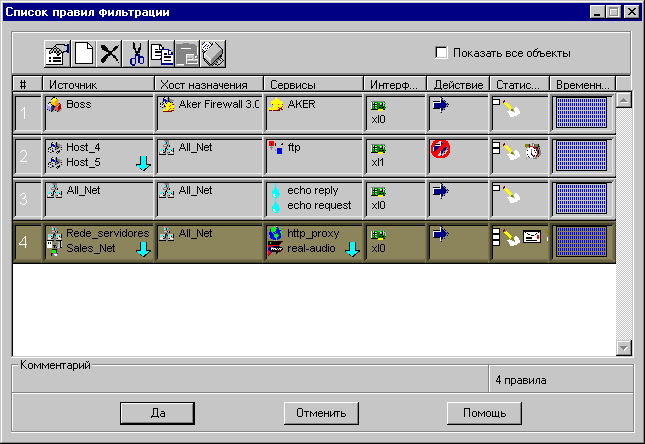Click the http_proxy service icon in rule 4
Image resolution: width=645 pixels, height=444 pixels.
pyautogui.click(x=276, y=233)
